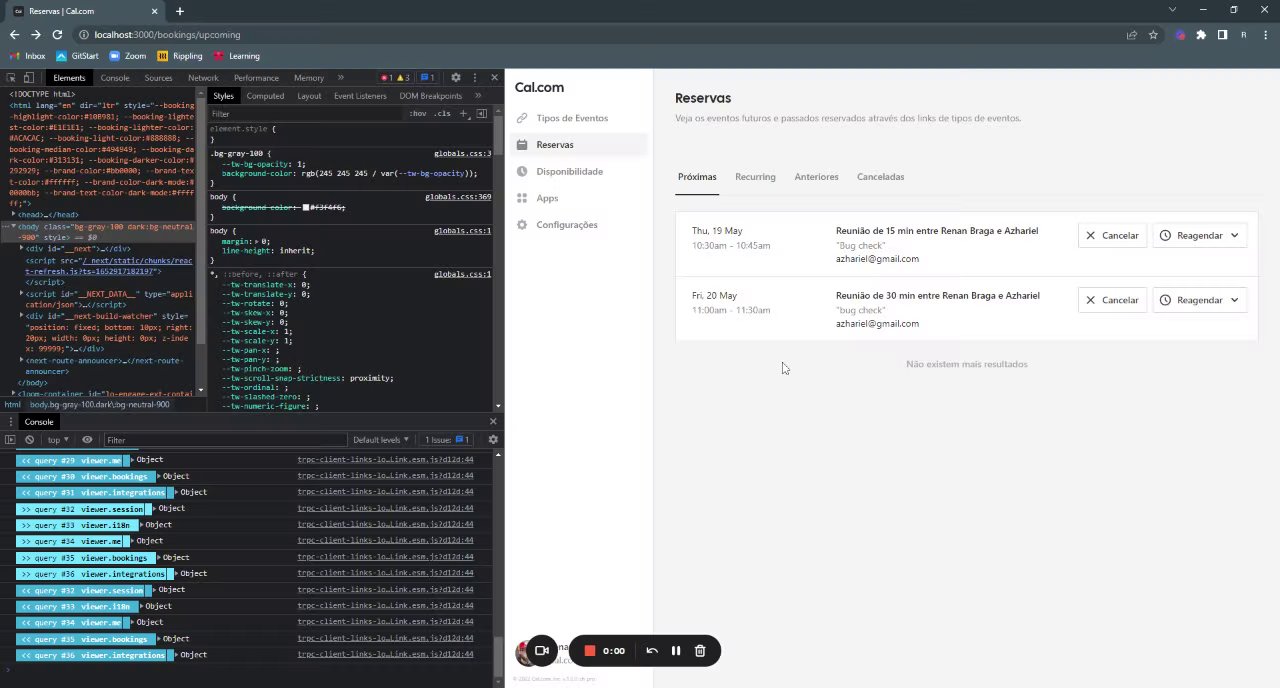Viewport: 1280px width, 688px height.
Task: Cancel the Fri 20 May booking
Action: coord(1112,300)
